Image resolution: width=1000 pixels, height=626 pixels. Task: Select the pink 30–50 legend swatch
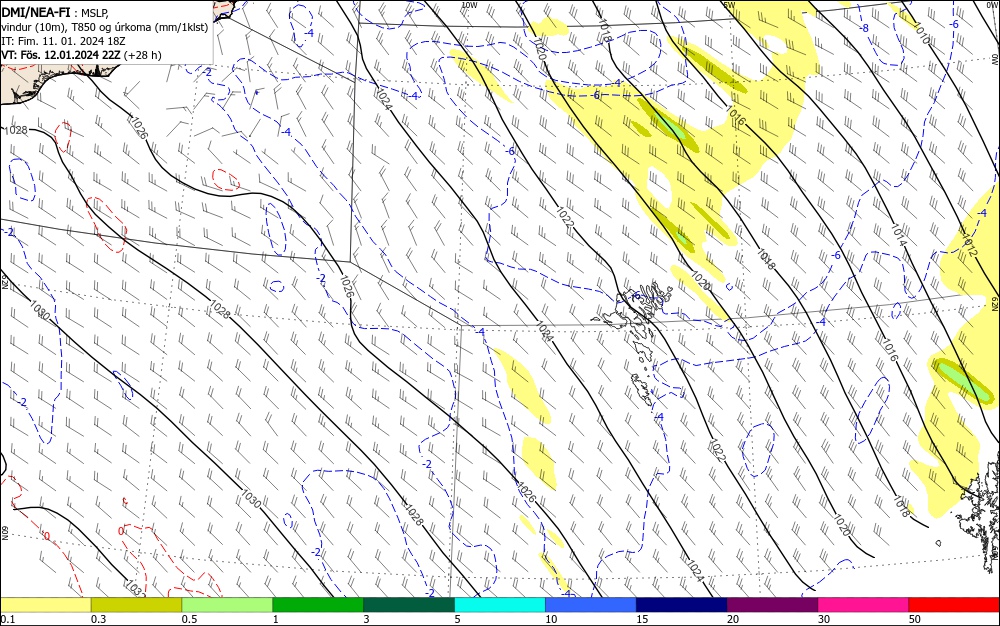pyautogui.click(x=864, y=605)
